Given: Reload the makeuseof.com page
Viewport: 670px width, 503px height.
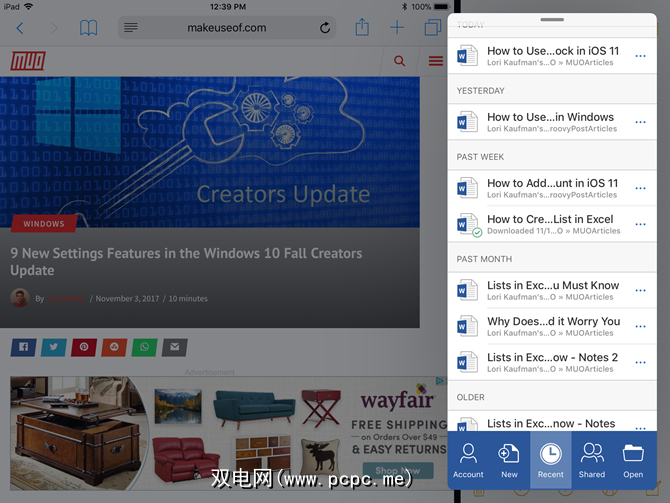Looking at the screenshot, I should [x=325, y=28].
